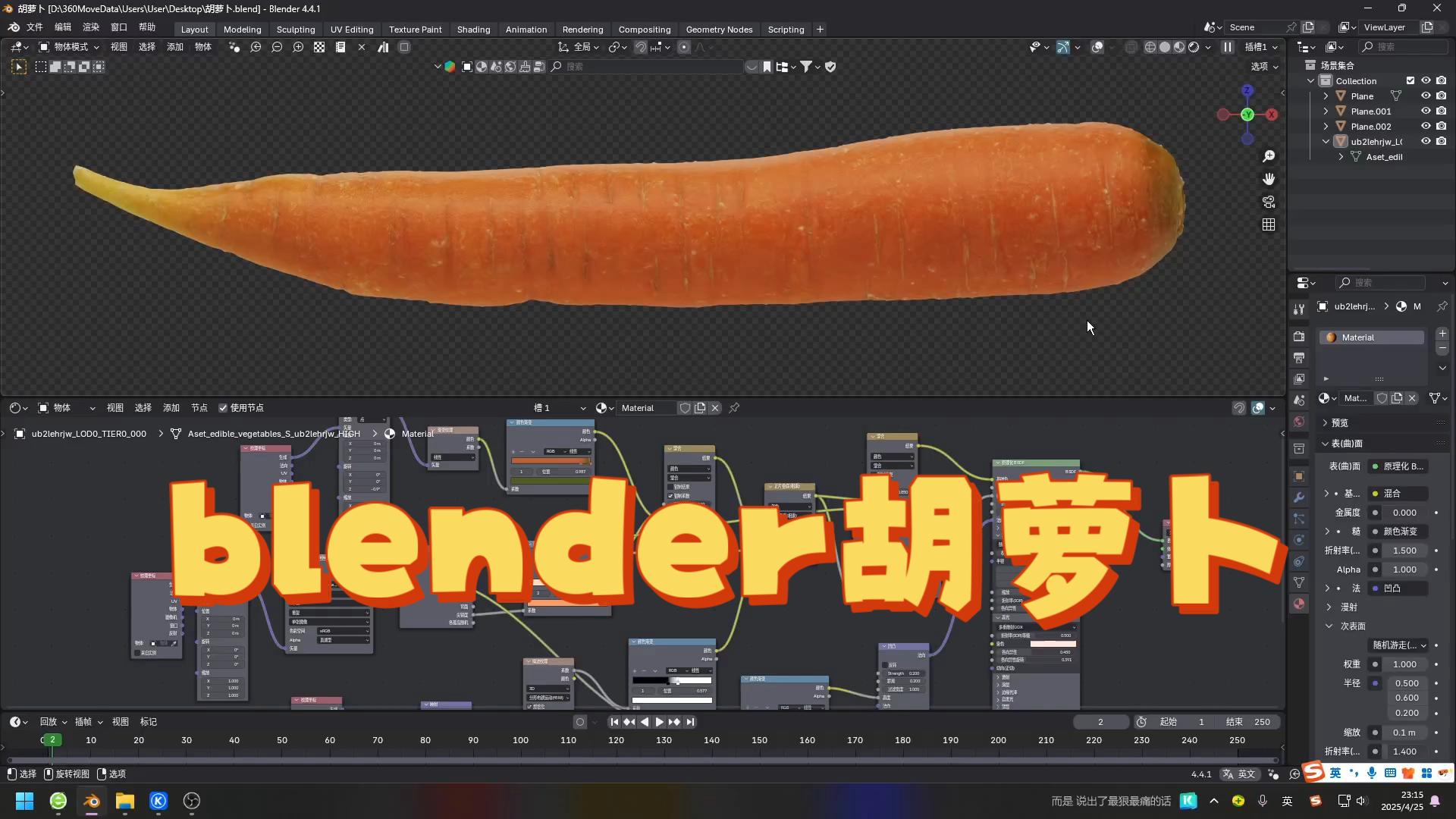This screenshot has height=819, width=1456.
Task: Select wireframe viewport shading
Action: [1150, 47]
